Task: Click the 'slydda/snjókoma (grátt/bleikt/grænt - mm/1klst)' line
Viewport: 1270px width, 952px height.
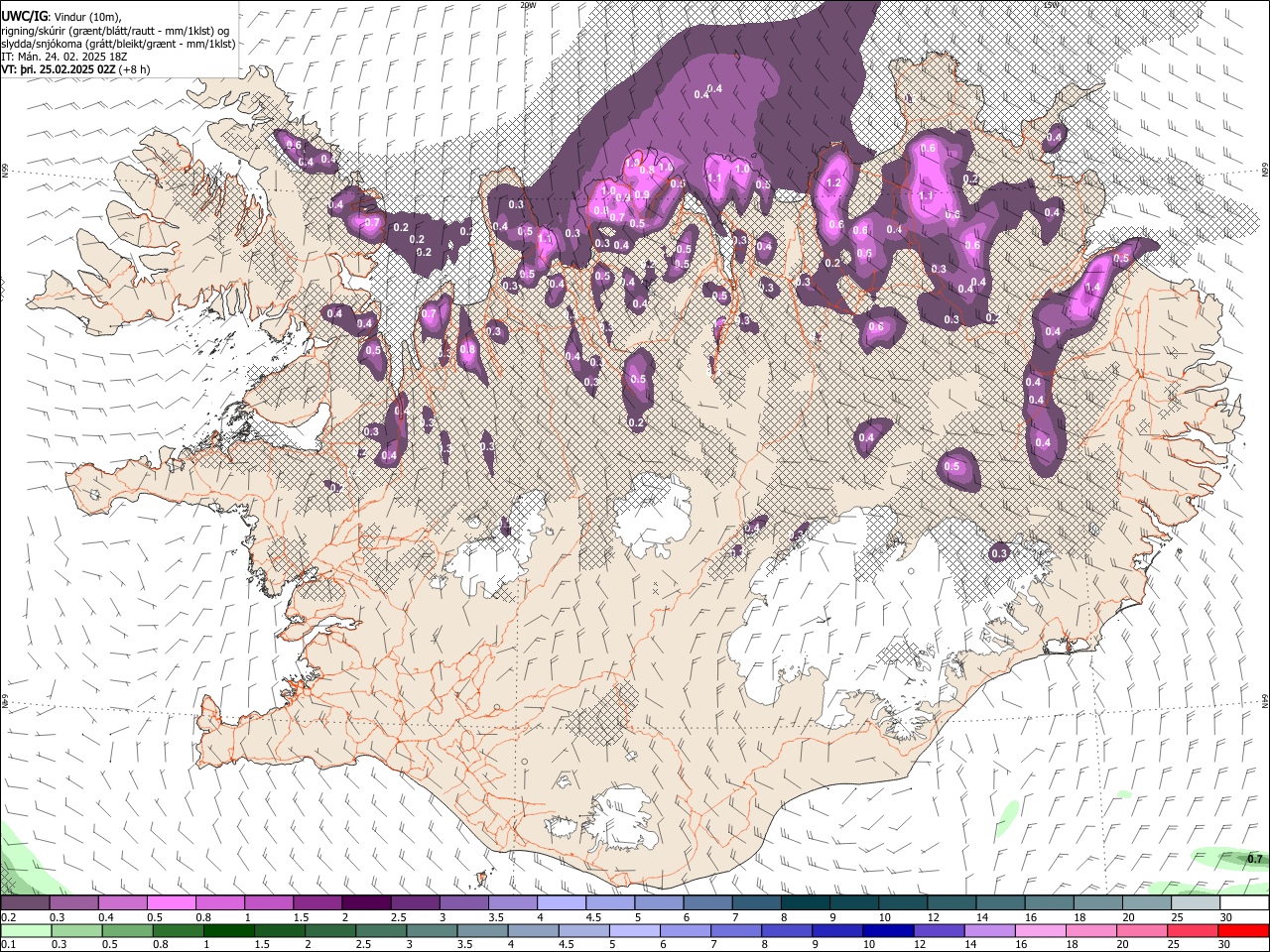Action: click(119, 44)
